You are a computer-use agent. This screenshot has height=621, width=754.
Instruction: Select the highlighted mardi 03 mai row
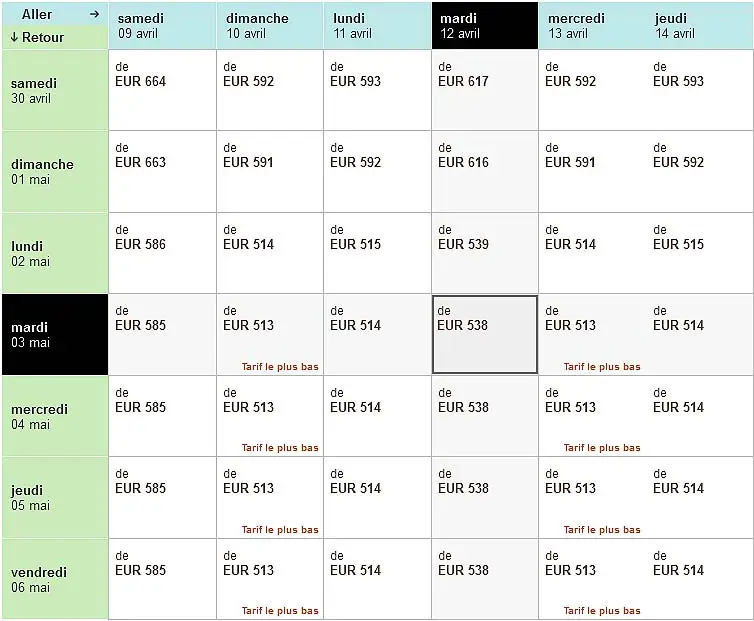tap(55, 334)
